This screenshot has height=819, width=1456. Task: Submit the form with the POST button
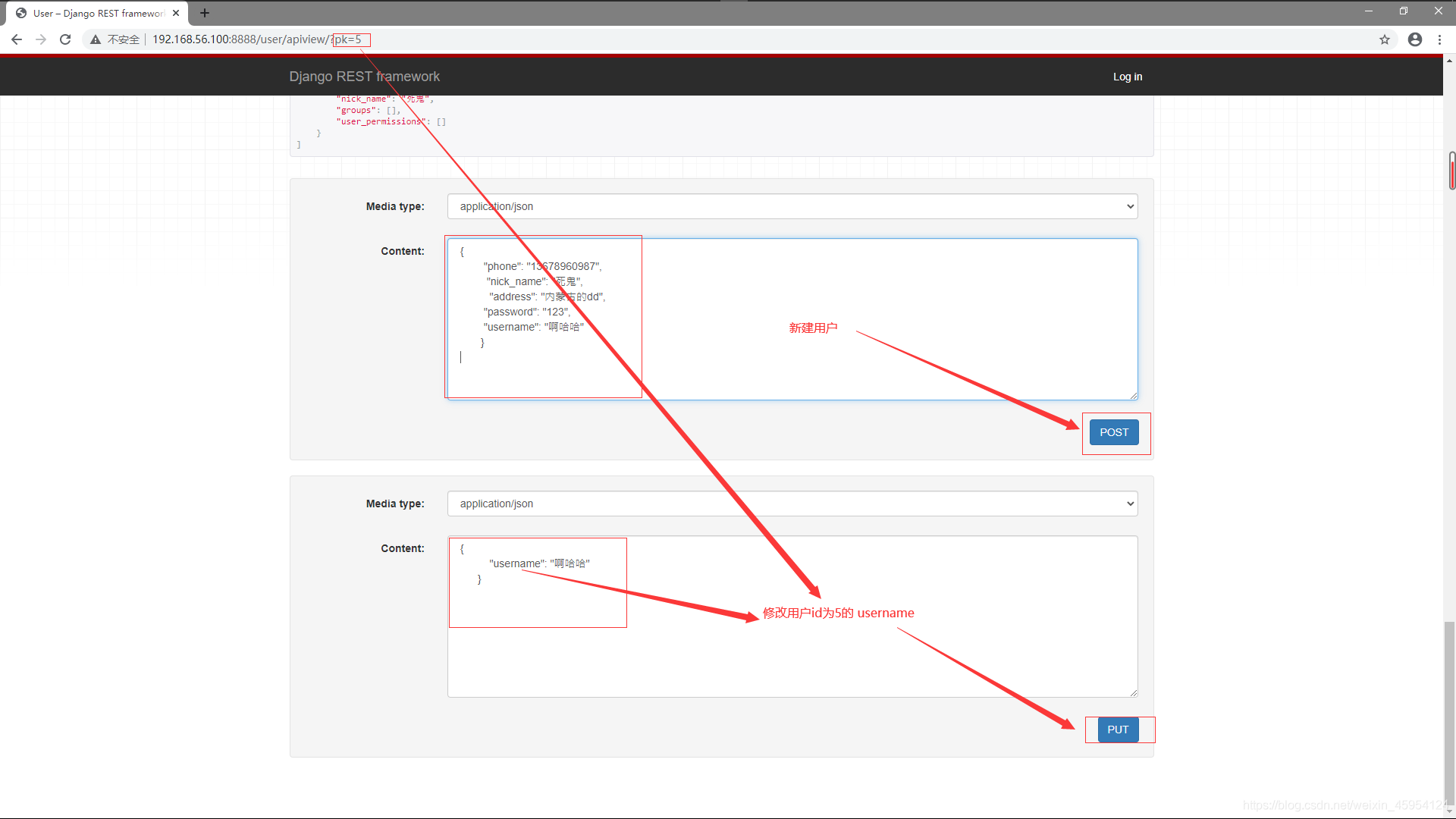(1114, 432)
